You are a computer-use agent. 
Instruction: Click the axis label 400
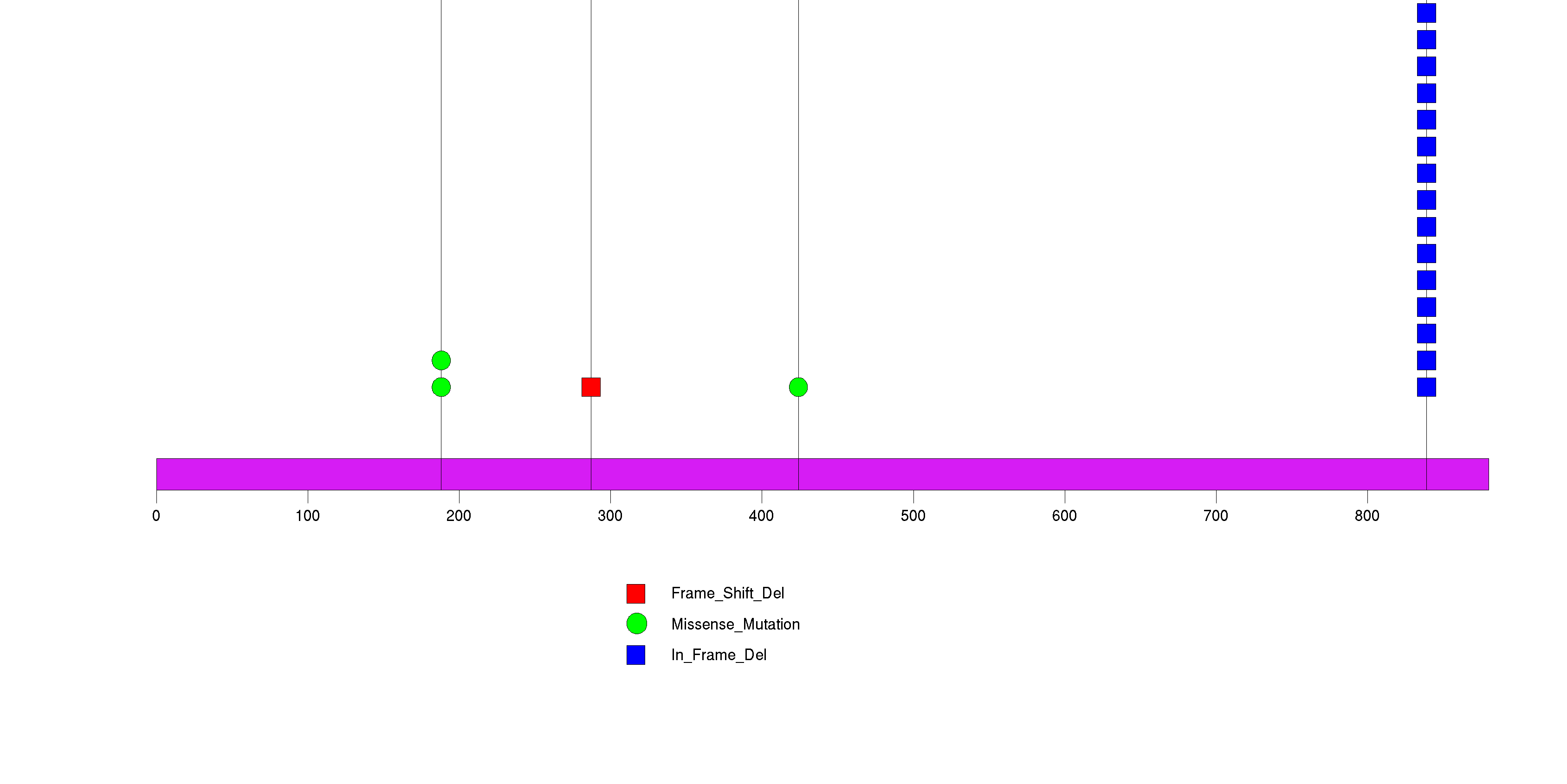761,516
